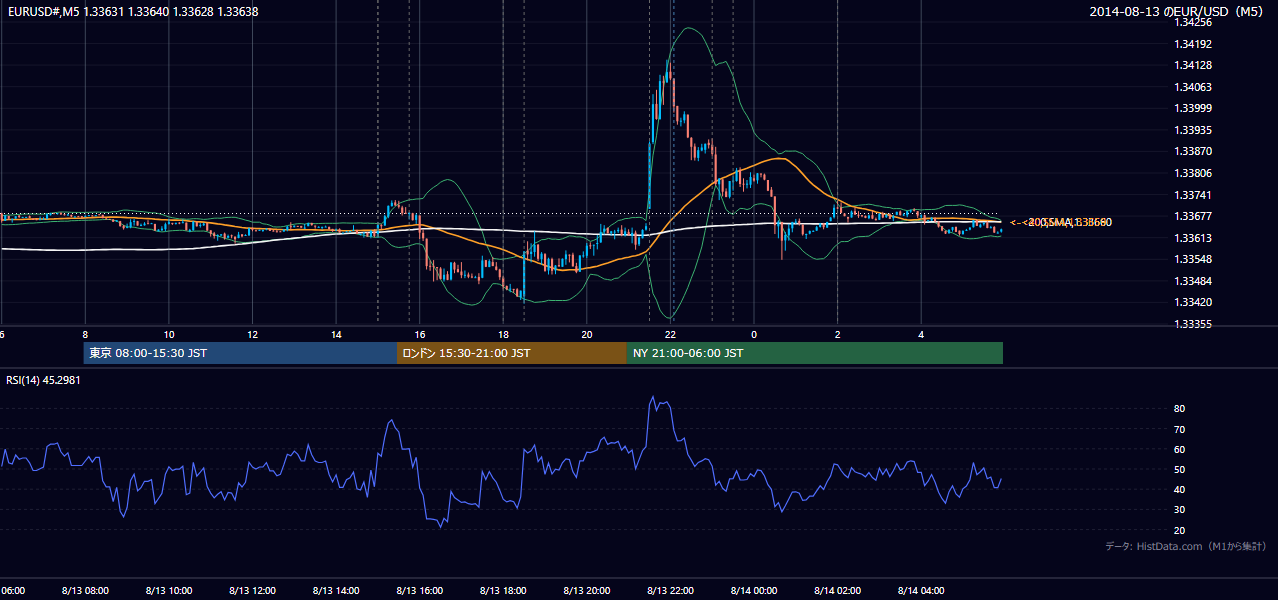The width and height of the screenshot is (1278, 600).
Task: Click hour label 10 on price chart axis
Action: point(169,334)
